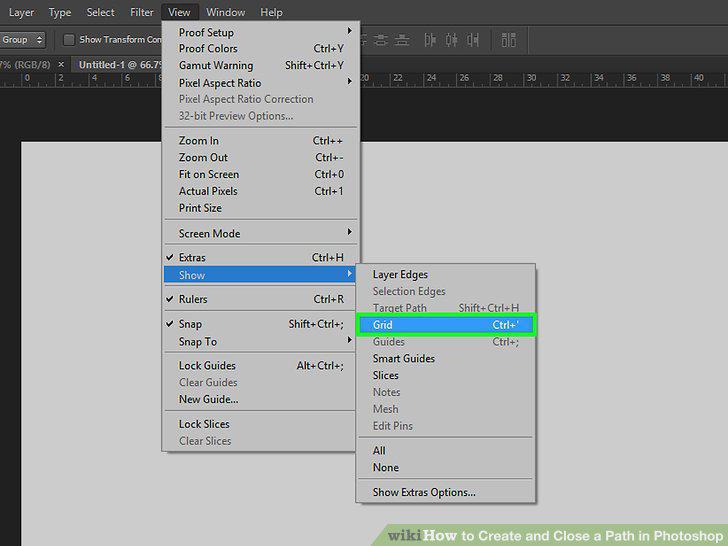Viewport: 728px width, 546px height.
Task: Click the Distribute Horizontal Centers icon
Action: click(451, 40)
